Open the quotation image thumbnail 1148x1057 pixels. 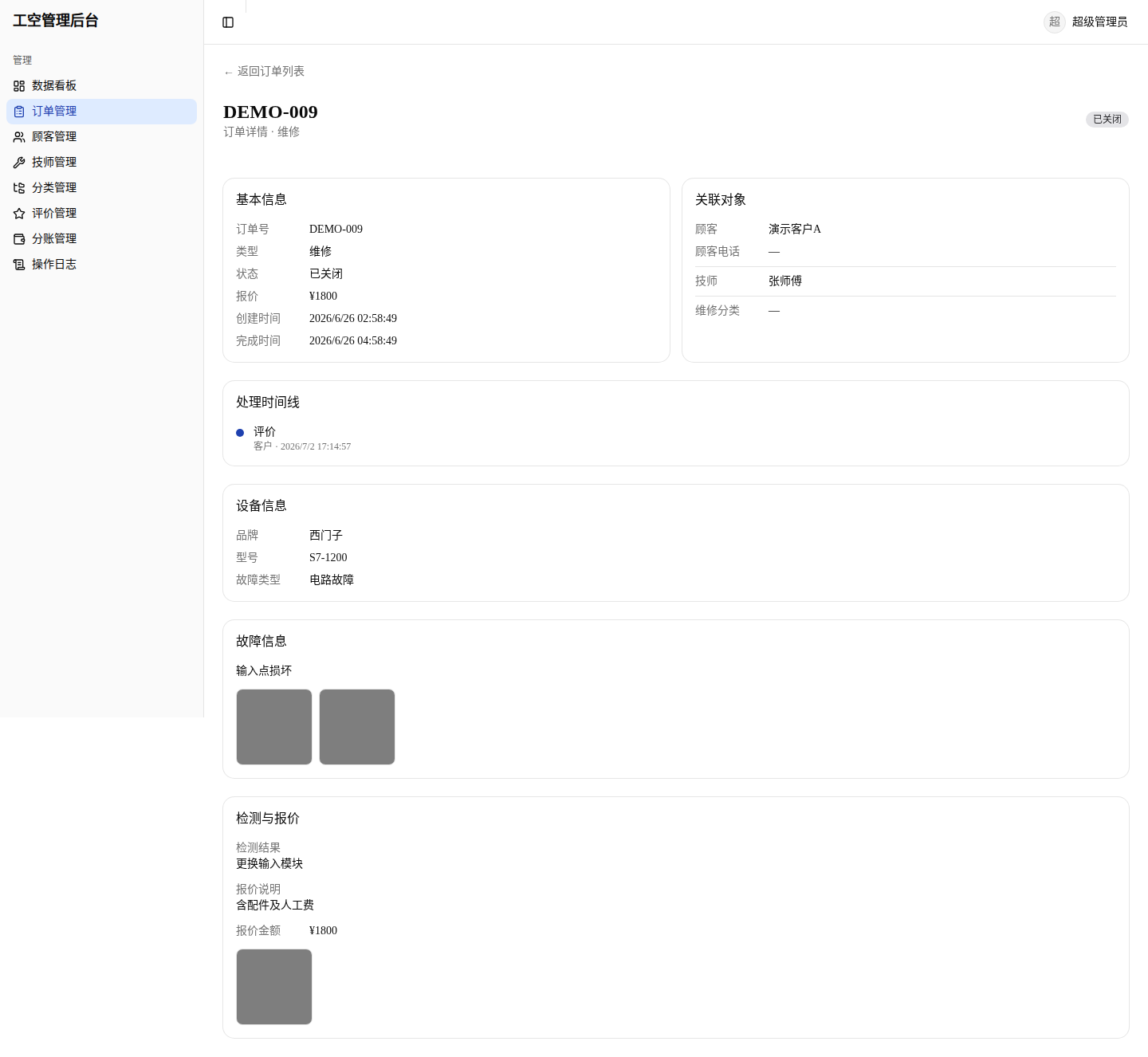[274, 987]
